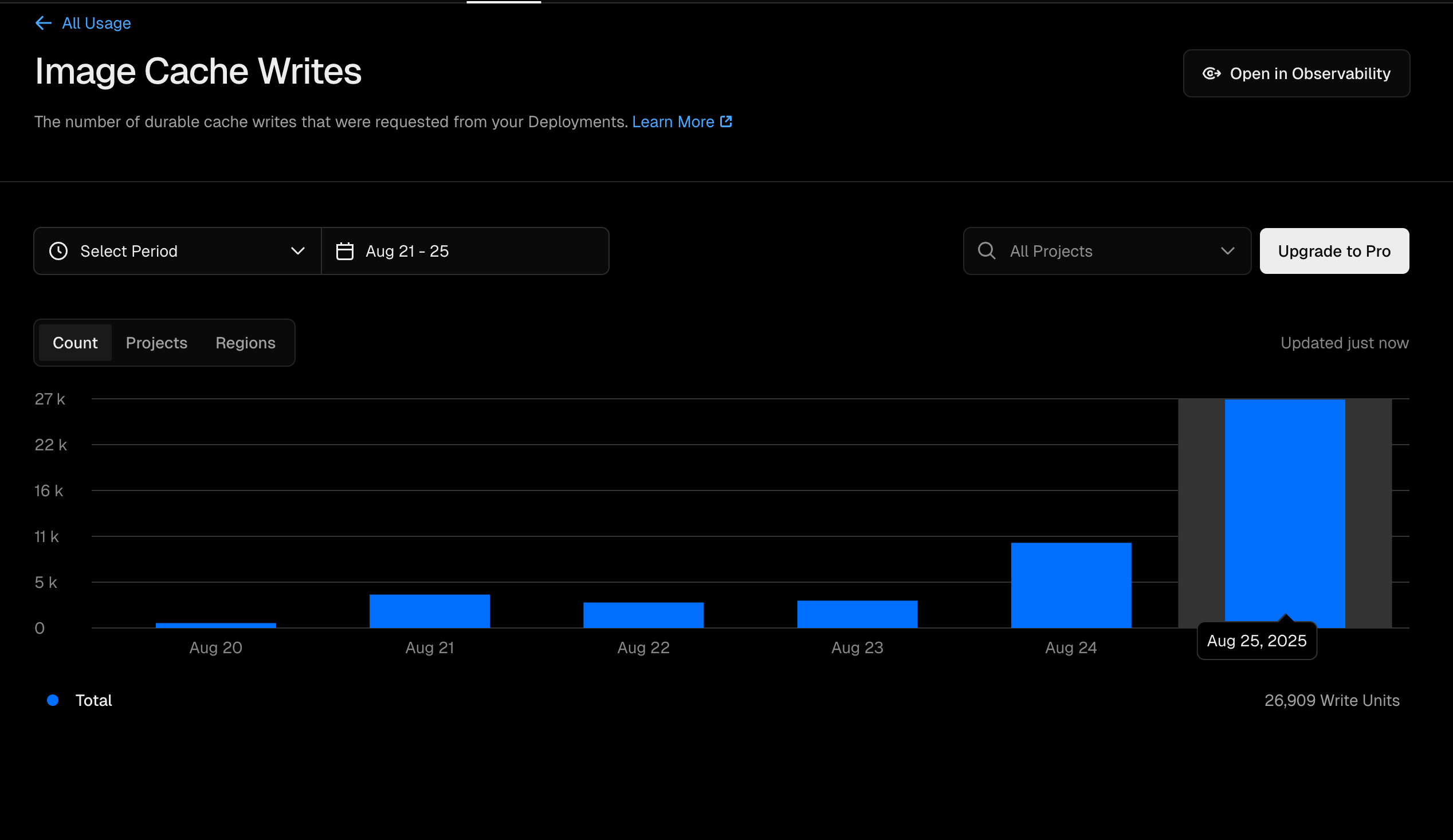Click the search magnifier icon in All Projects
This screenshot has width=1453, height=840.
click(987, 251)
